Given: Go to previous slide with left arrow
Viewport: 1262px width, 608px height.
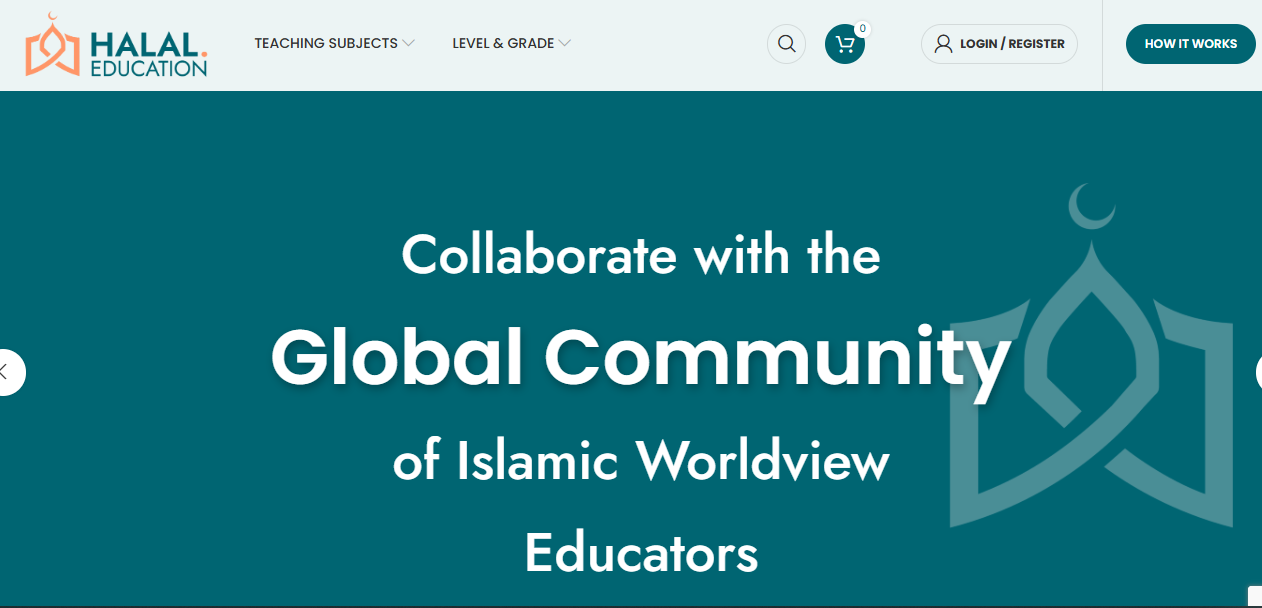Looking at the screenshot, I should (x=6, y=372).
